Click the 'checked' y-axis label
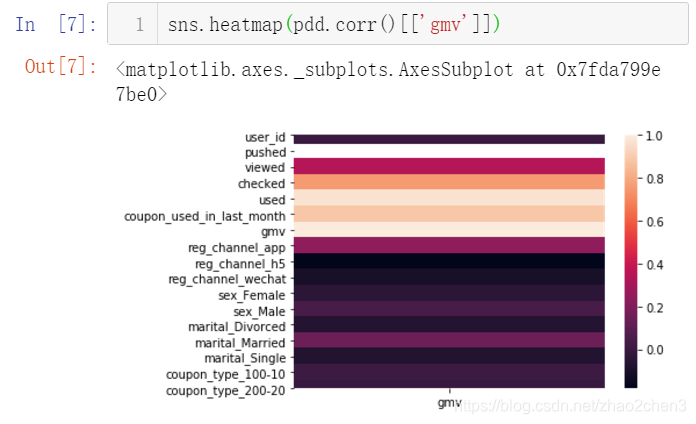Image resolution: width=696 pixels, height=424 pixels. (x=261, y=183)
